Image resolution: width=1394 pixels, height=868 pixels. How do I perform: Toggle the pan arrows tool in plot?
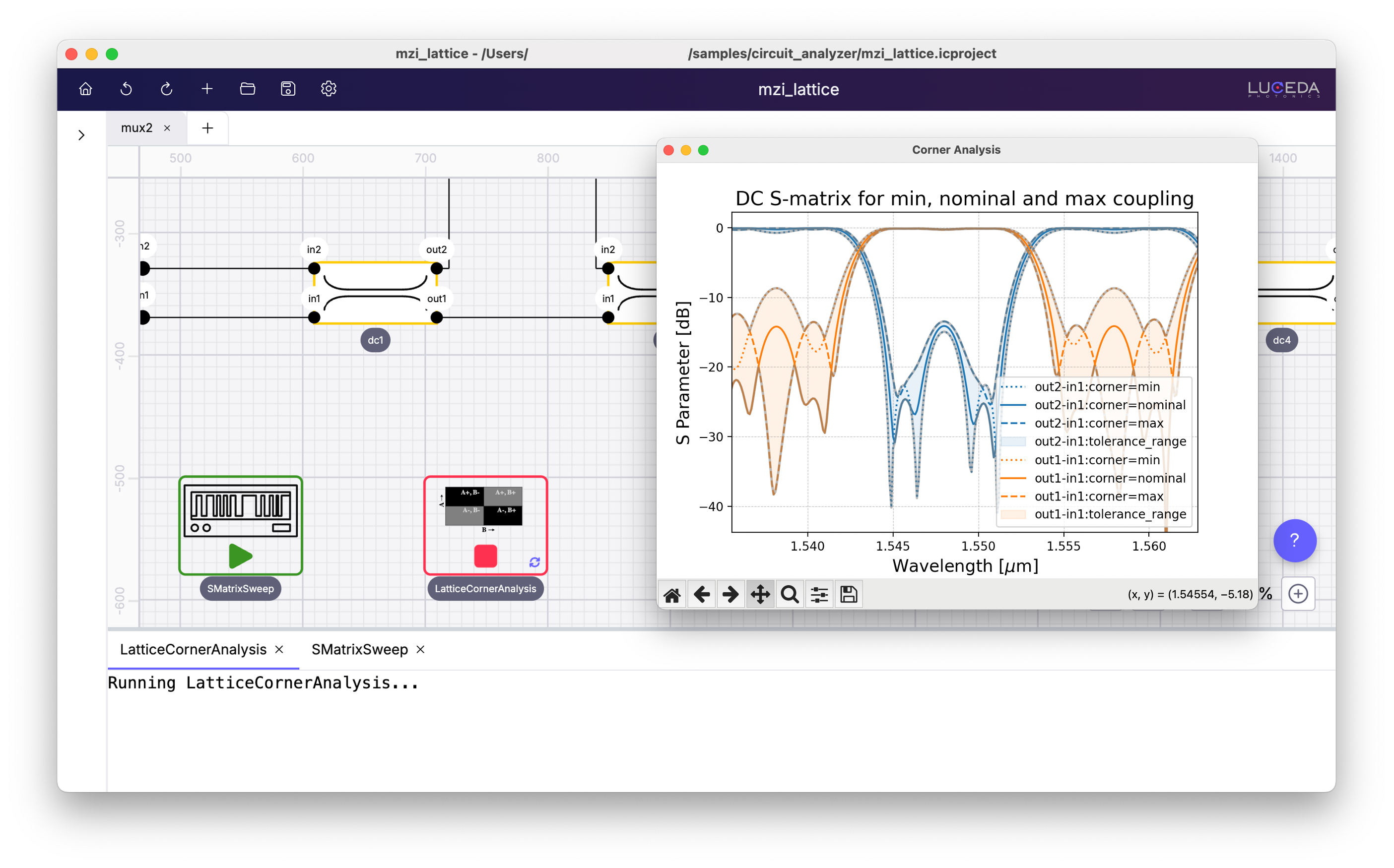click(760, 594)
